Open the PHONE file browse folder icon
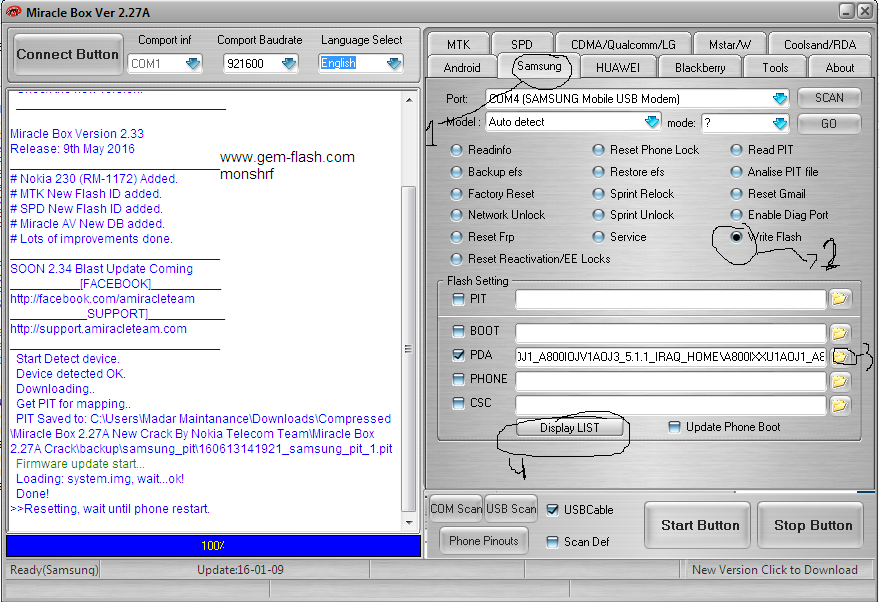The height and width of the screenshot is (614, 879). pos(839,381)
